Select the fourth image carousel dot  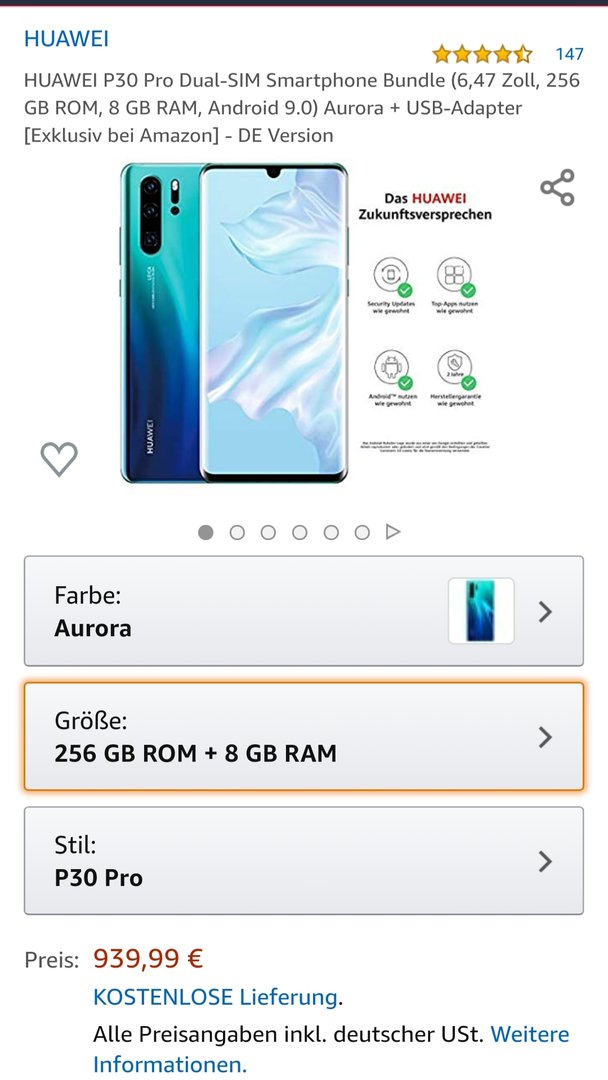pyautogui.click(x=300, y=532)
